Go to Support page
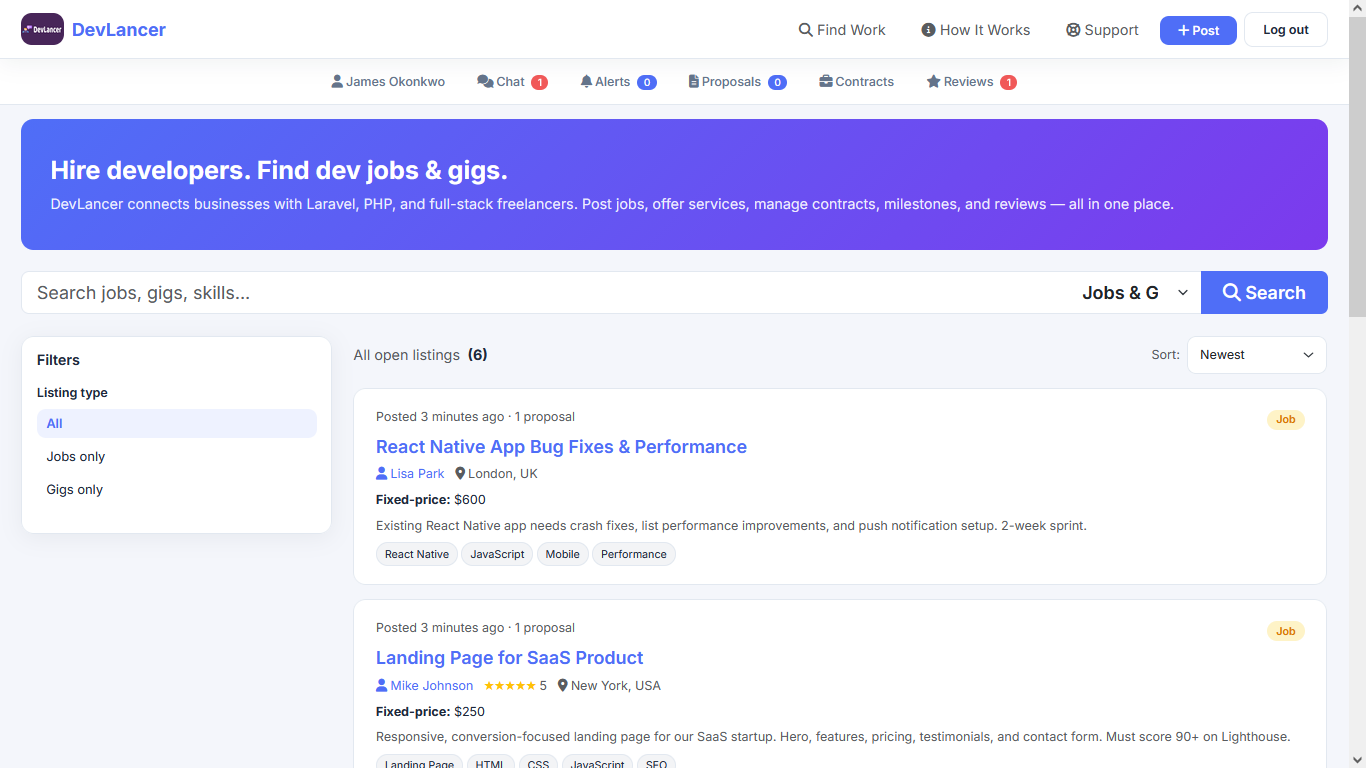Screen dimensions: 1366x768 1102,30
